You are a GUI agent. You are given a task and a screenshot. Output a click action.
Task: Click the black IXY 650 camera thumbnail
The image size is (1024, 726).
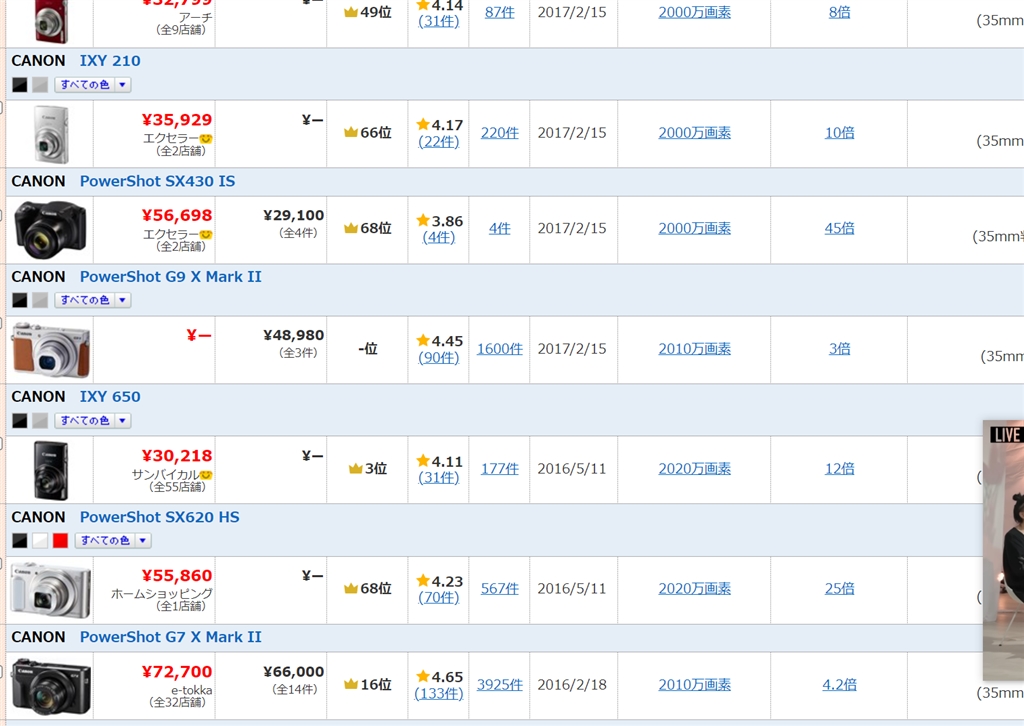51,470
